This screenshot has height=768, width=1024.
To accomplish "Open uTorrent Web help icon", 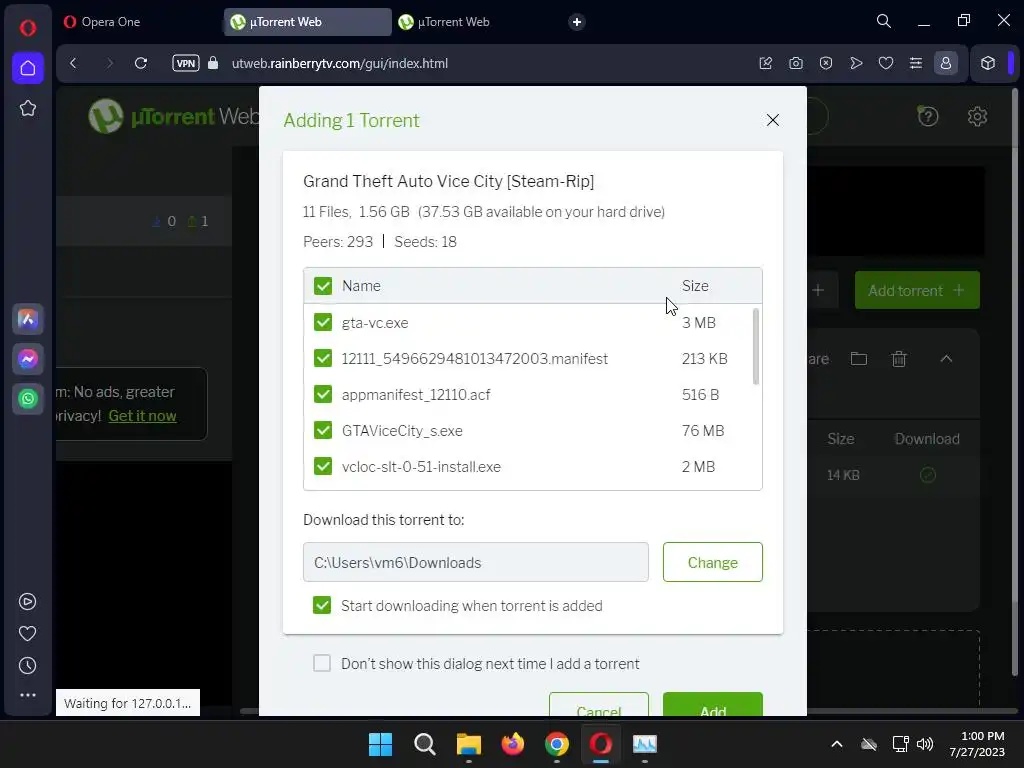I will click(x=928, y=116).
